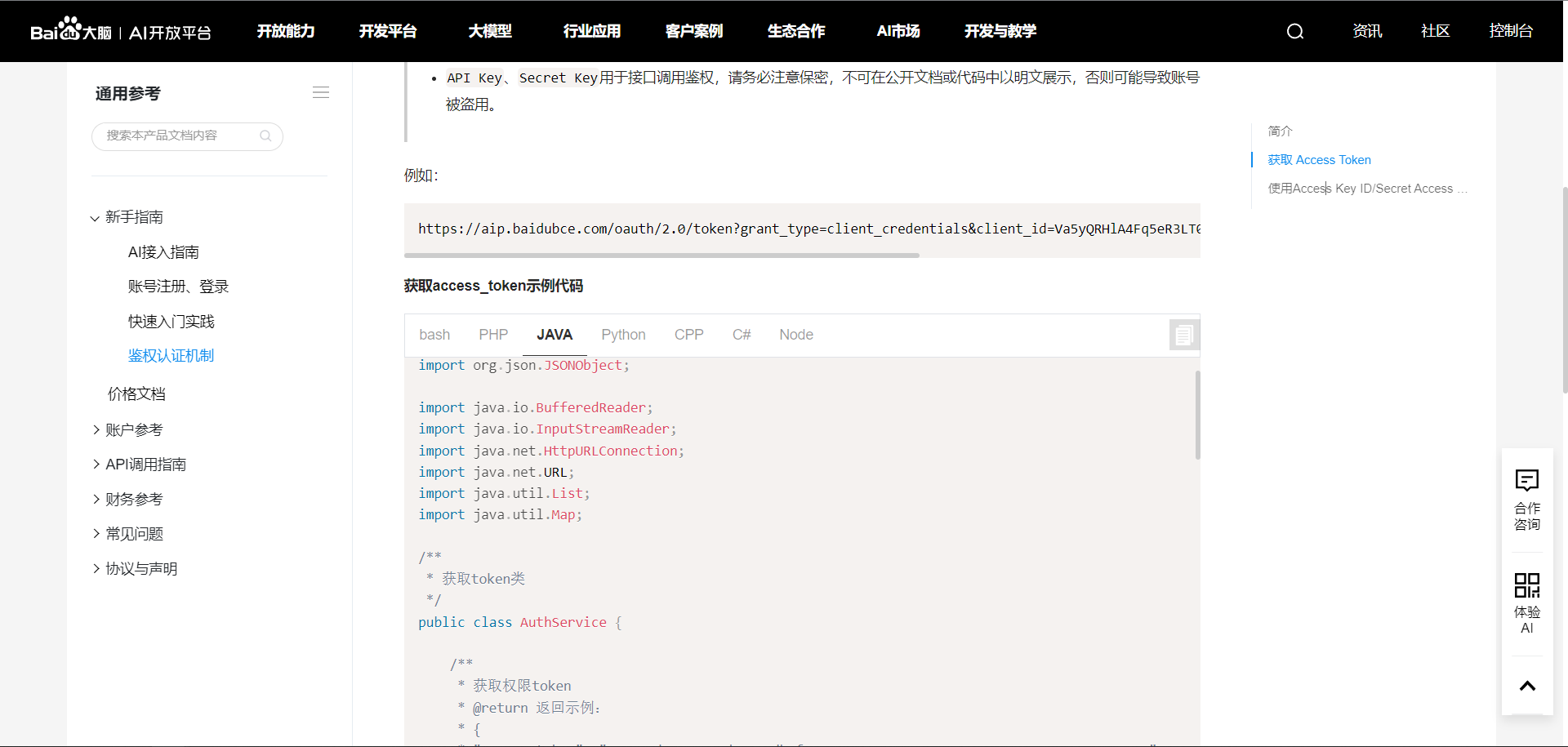Image resolution: width=1568 pixels, height=747 pixels.
Task: Switch to the CPP code tab
Action: point(689,335)
